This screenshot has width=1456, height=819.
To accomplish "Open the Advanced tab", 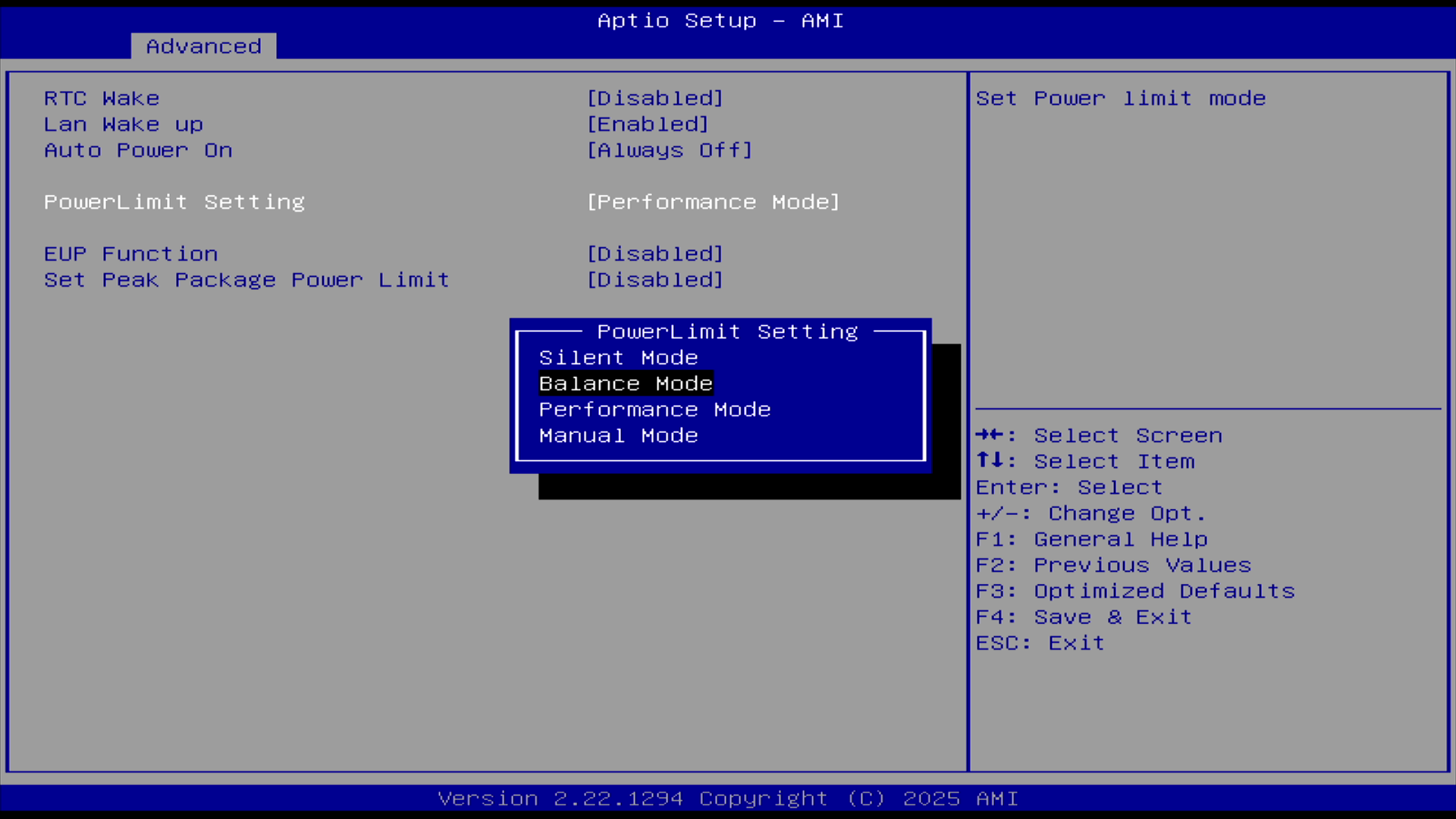I will coord(203,46).
